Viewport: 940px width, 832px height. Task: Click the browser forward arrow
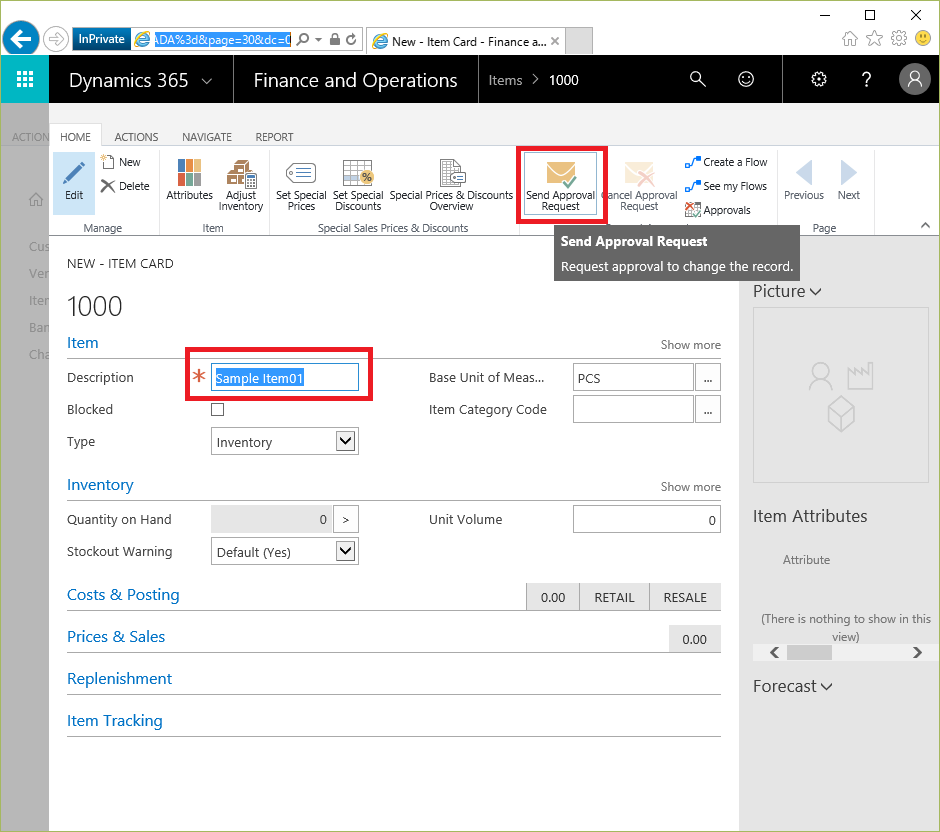[x=56, y=40]
